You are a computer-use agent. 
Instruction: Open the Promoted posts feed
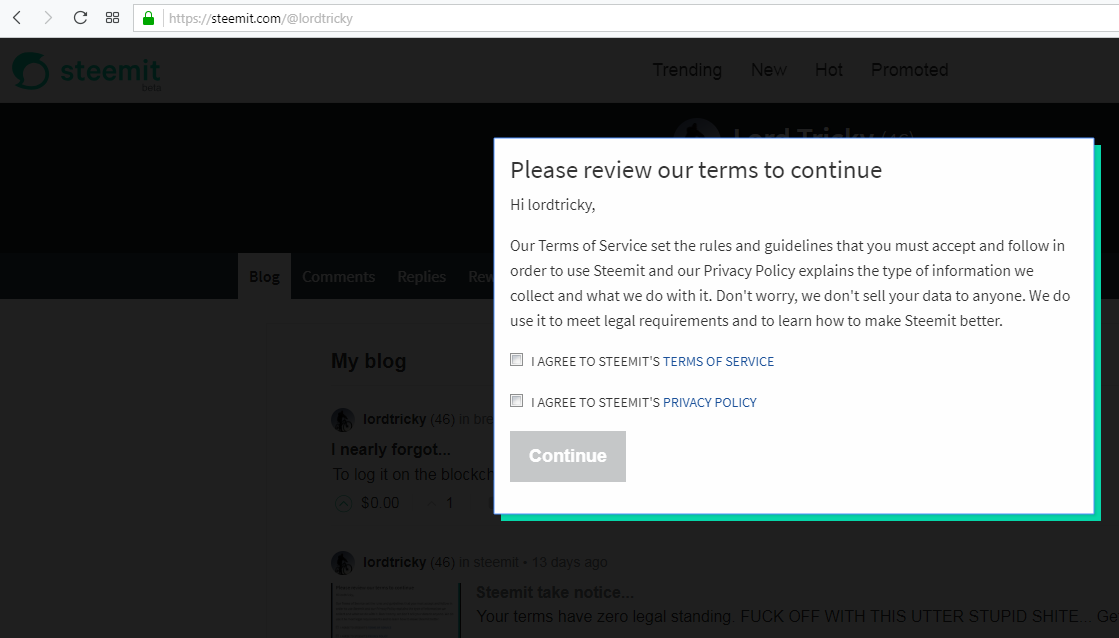point(909,70)
